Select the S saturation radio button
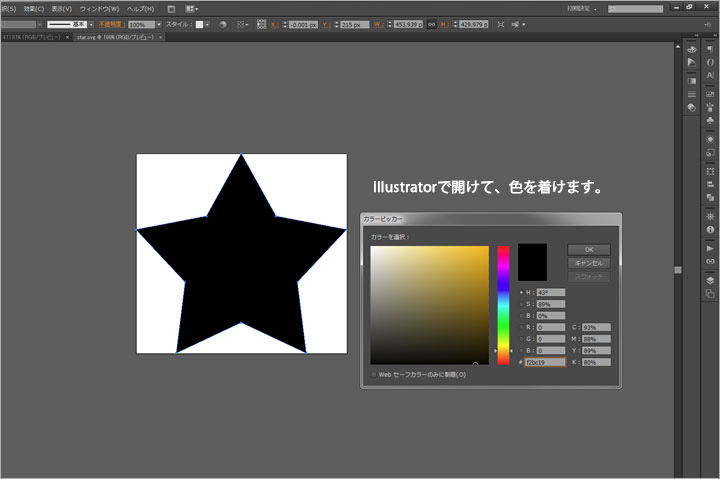 (x=521, y=304)
